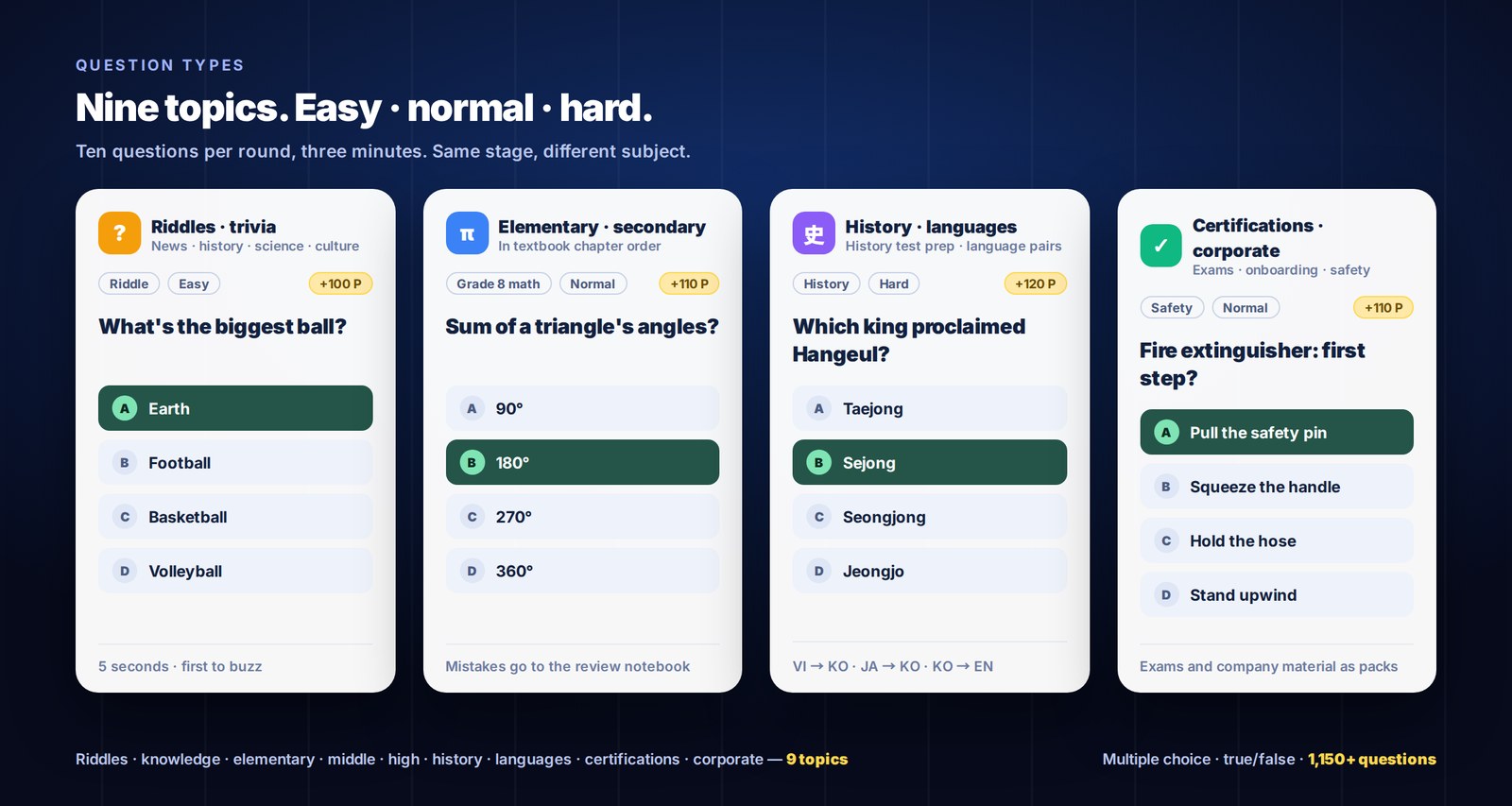Click the A badge beside Earth
1512x806 pixels.
[x=125, y=408]
